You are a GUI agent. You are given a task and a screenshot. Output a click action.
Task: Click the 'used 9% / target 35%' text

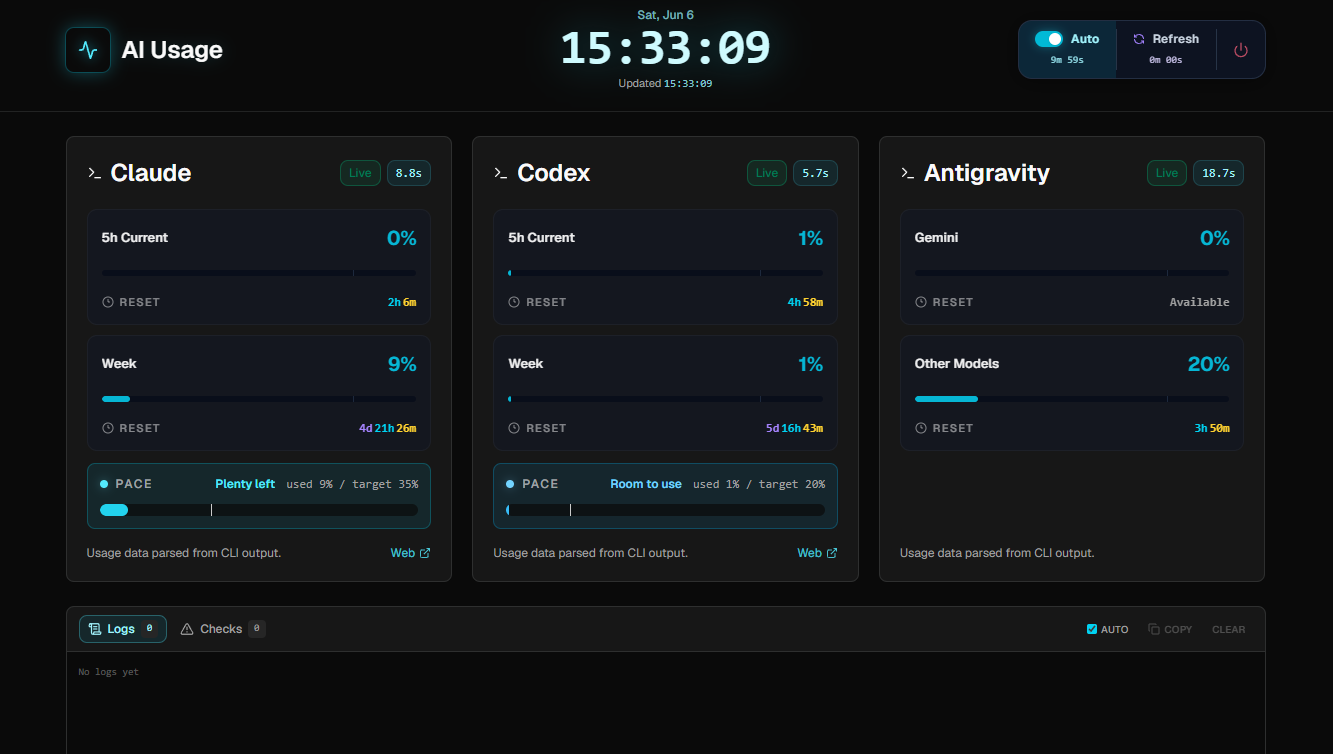tap(352, 484)
